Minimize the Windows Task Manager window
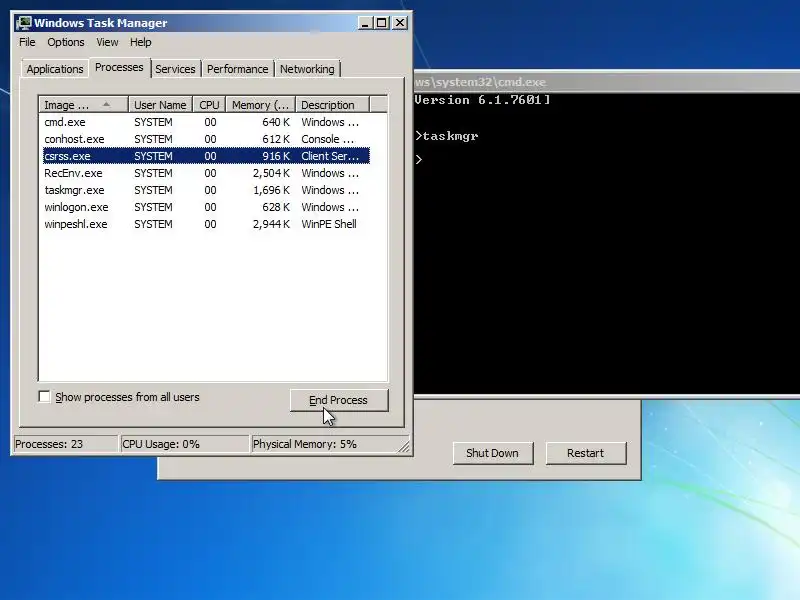800x600 pixels. [x=365, y=23]
